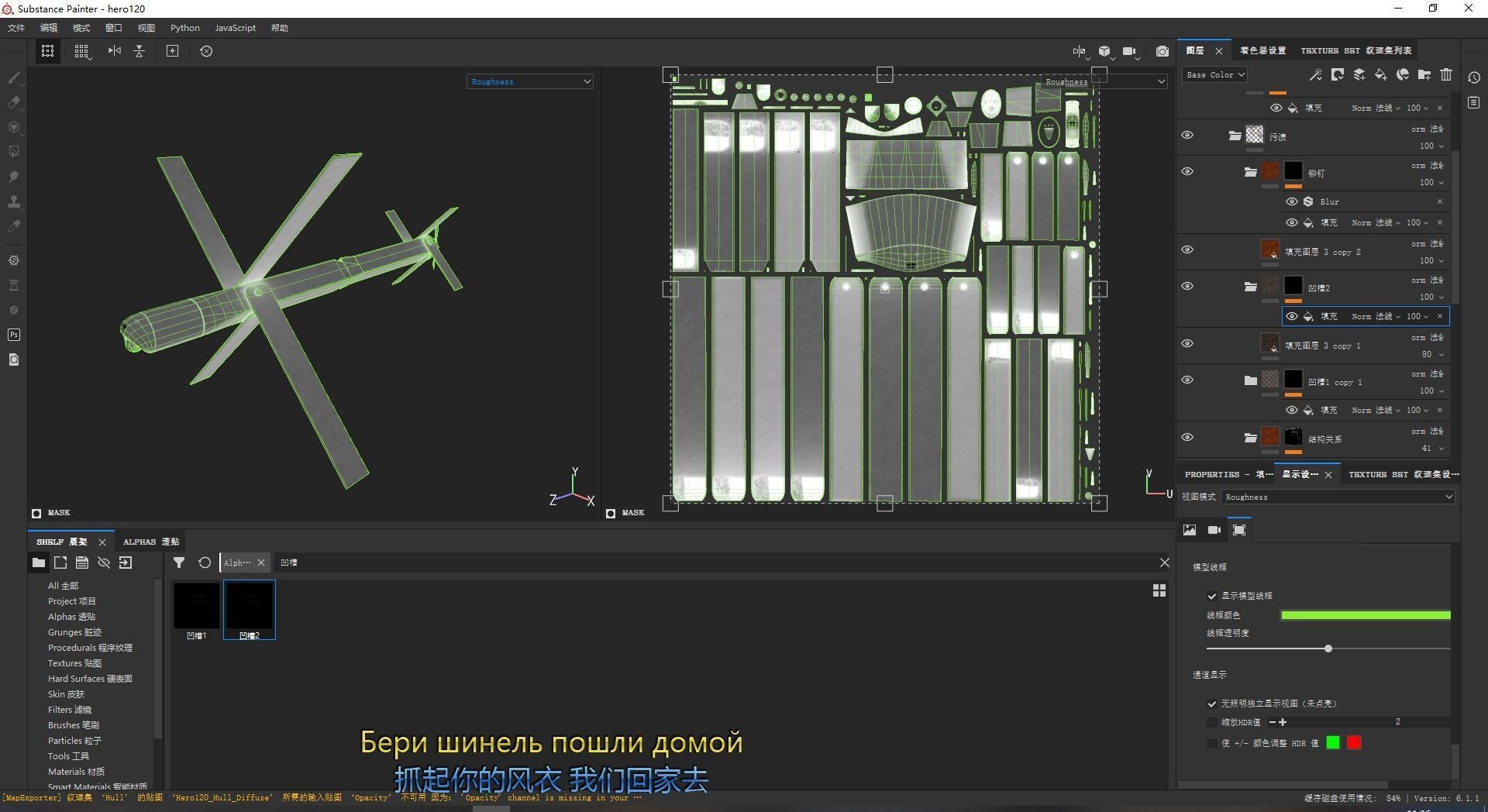The width and height of the screenshot is (1488, 812).
Task: Open the 编辑 menu
Action: (49, 28)
